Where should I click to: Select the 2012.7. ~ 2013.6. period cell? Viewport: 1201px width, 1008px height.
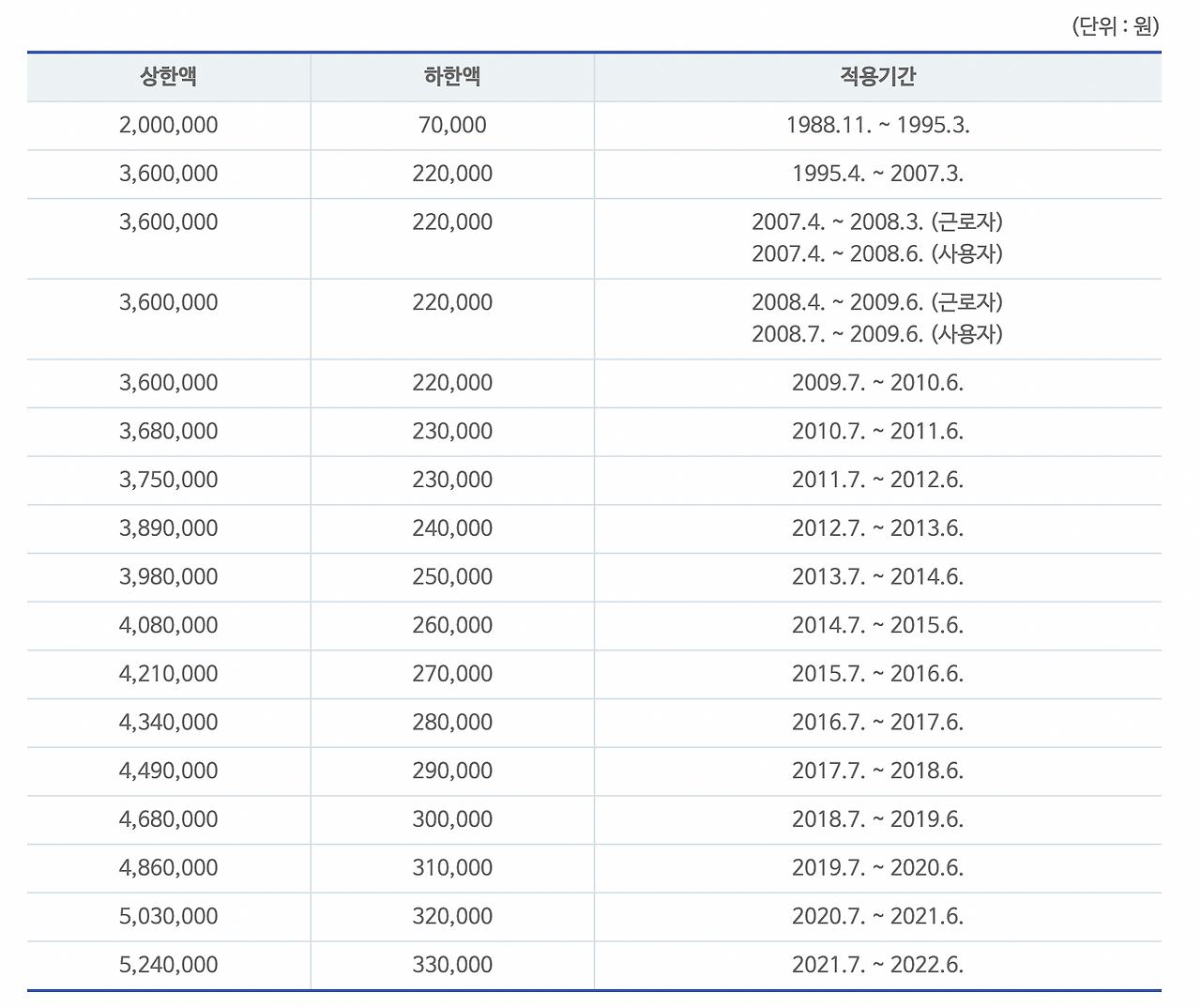tap(876, 528)
